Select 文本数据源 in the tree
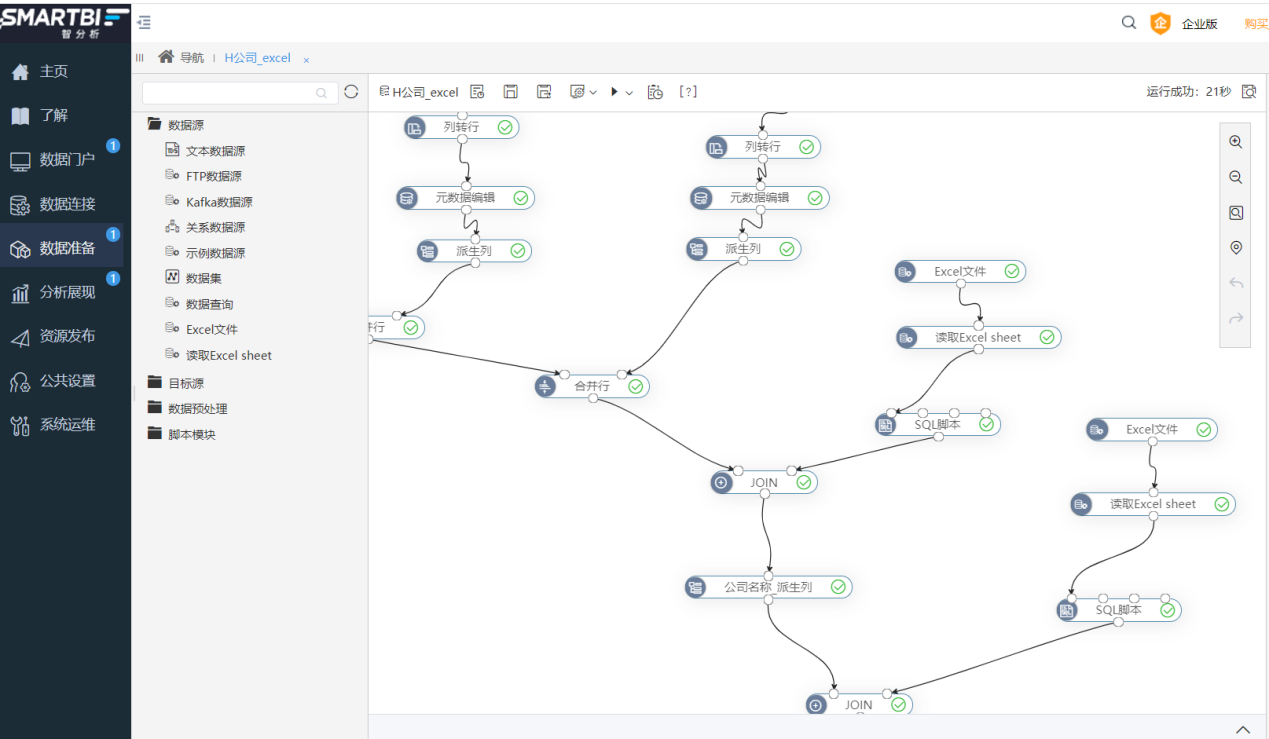 point(205,151)
